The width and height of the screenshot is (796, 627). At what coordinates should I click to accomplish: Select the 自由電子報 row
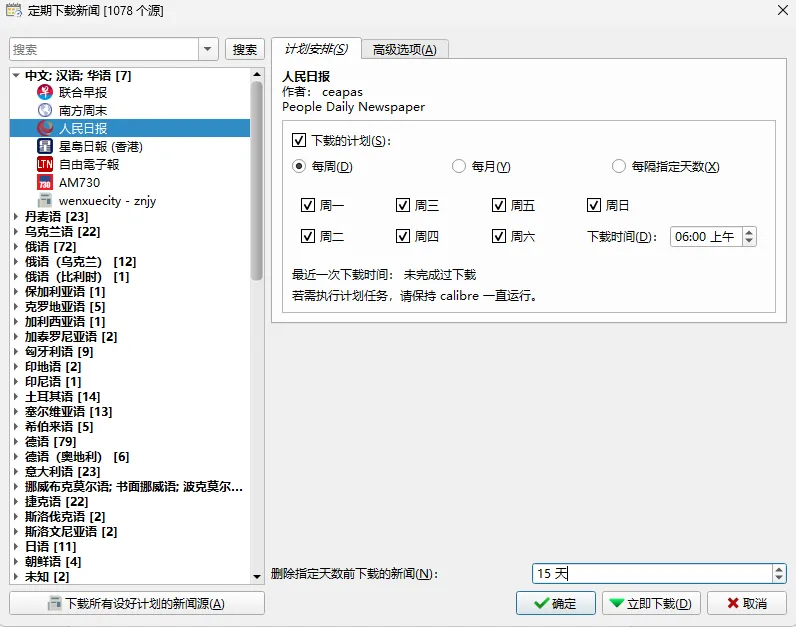point(130,164)
